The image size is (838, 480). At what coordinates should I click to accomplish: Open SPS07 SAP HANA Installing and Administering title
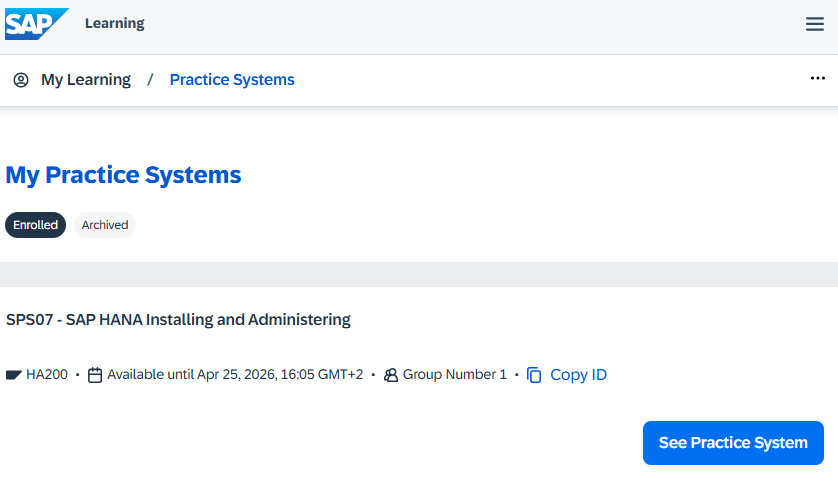tap(178, 320)
